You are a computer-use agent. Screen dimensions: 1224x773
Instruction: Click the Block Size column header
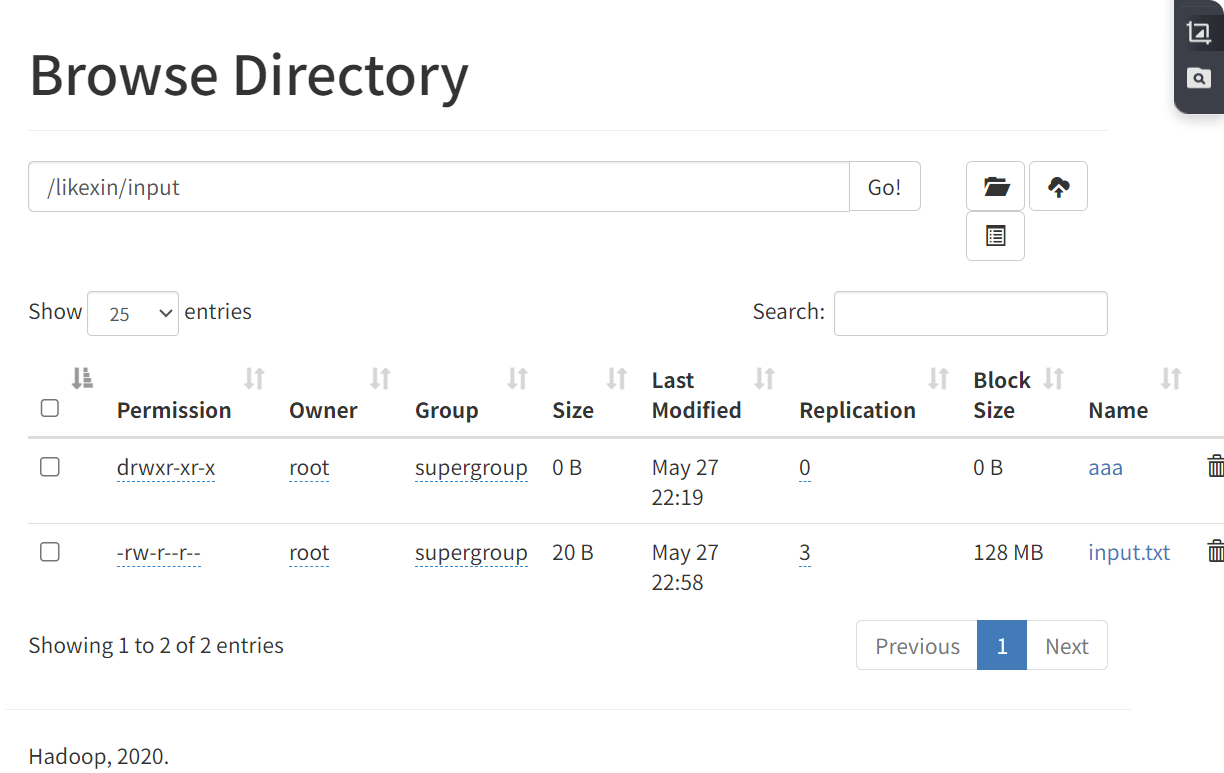1002,395
